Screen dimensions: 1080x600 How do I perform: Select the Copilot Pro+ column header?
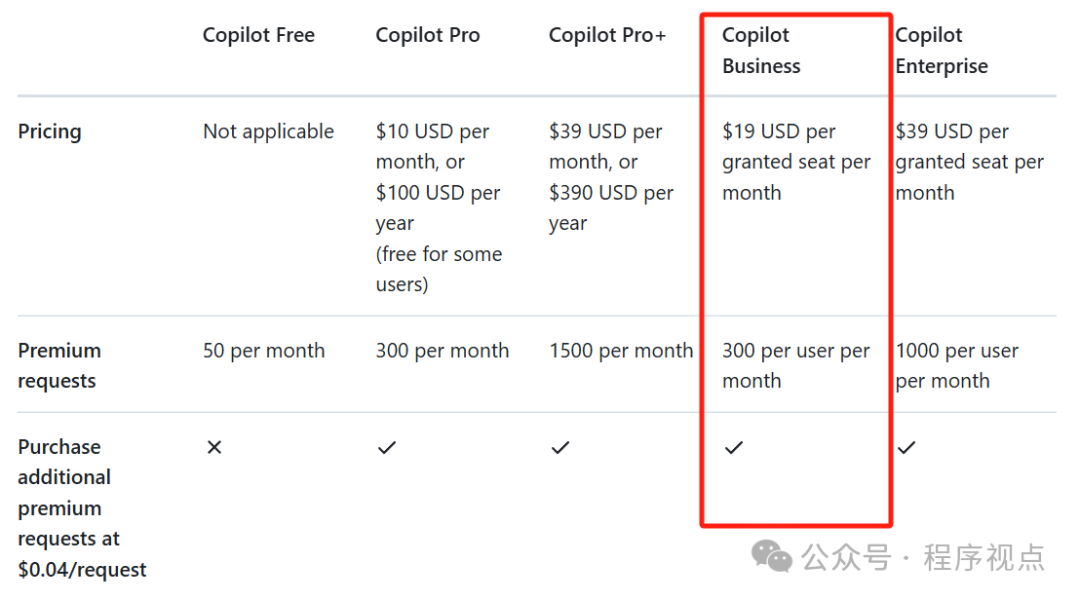608,35
